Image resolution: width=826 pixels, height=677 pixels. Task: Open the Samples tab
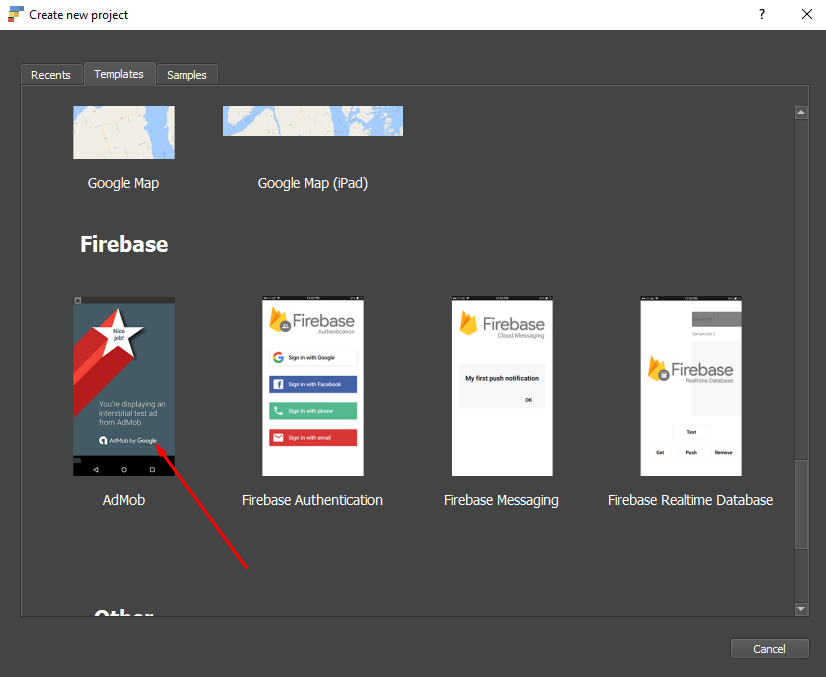pos(187,75)
